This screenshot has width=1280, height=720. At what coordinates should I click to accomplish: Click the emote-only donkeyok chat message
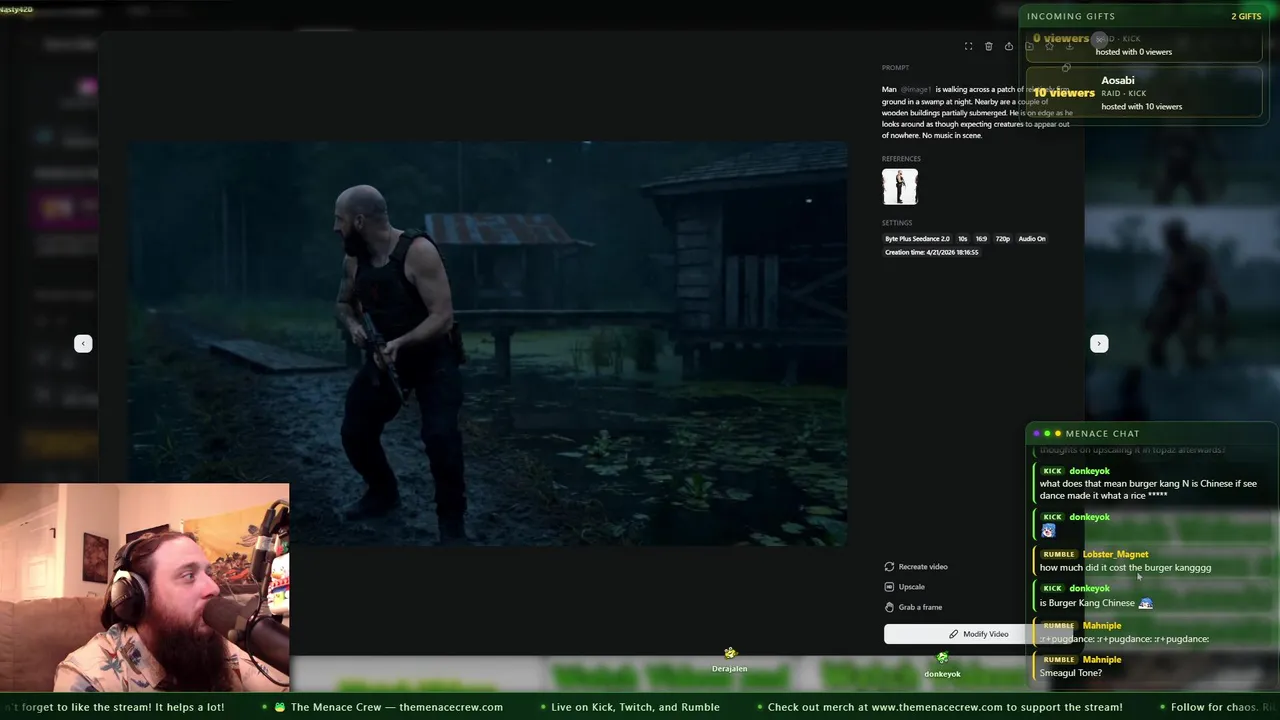point(1048,531)
